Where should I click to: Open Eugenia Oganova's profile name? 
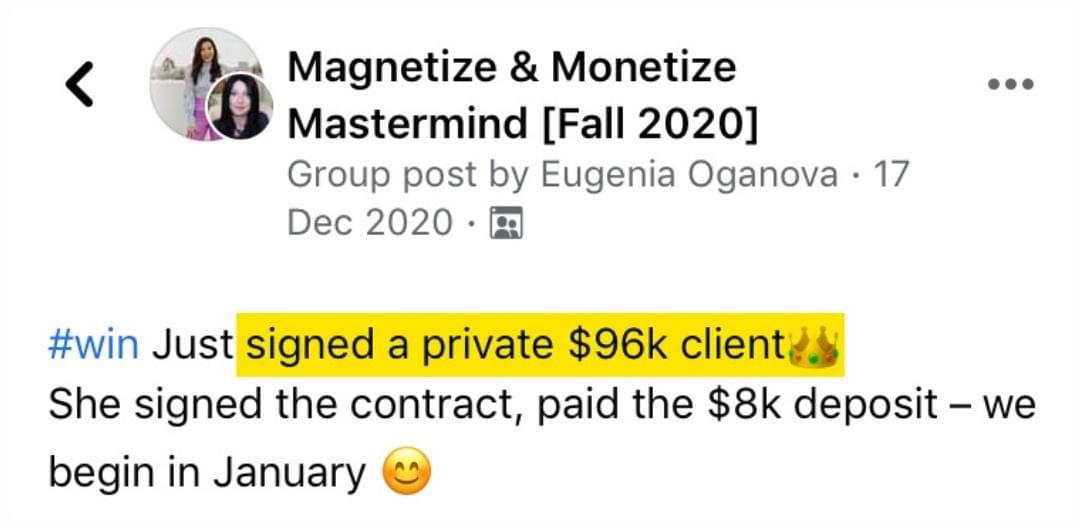pyautogui.click(x=689, y=174)
